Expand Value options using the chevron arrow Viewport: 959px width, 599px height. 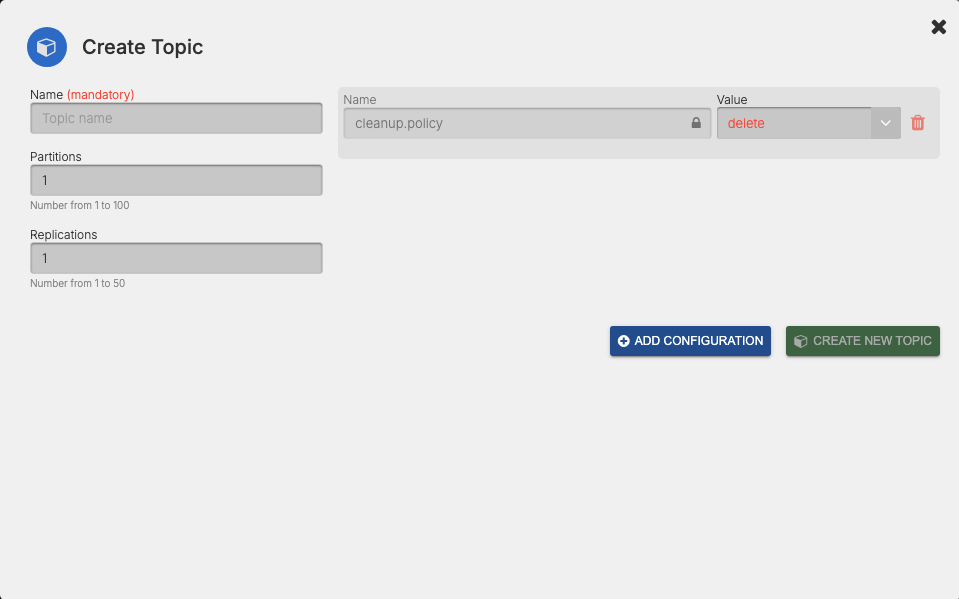click(884, 122)
